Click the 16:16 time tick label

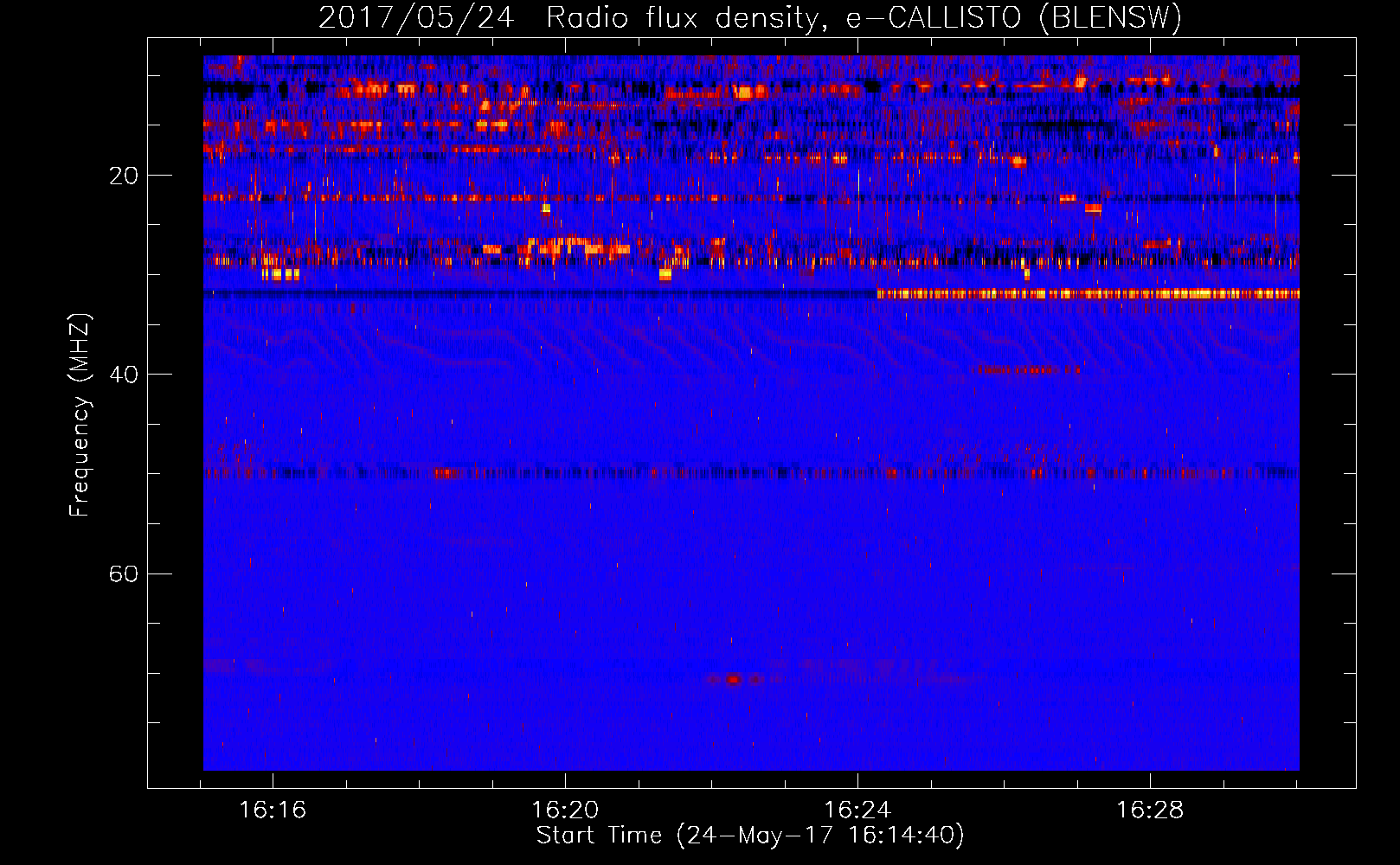(273, 811)
